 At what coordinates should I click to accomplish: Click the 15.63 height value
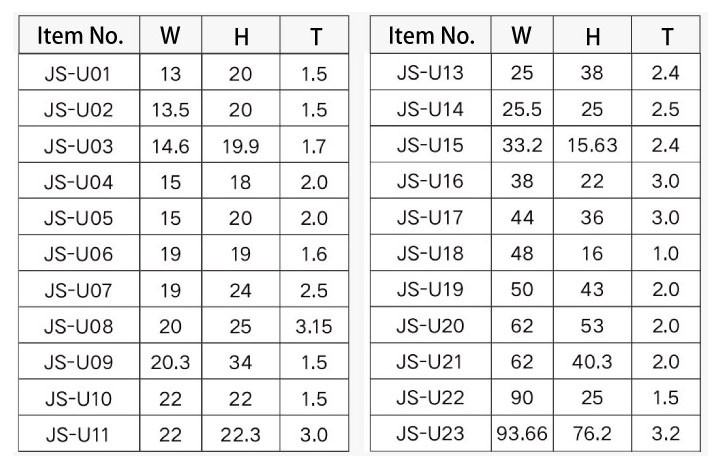[592, 146]
